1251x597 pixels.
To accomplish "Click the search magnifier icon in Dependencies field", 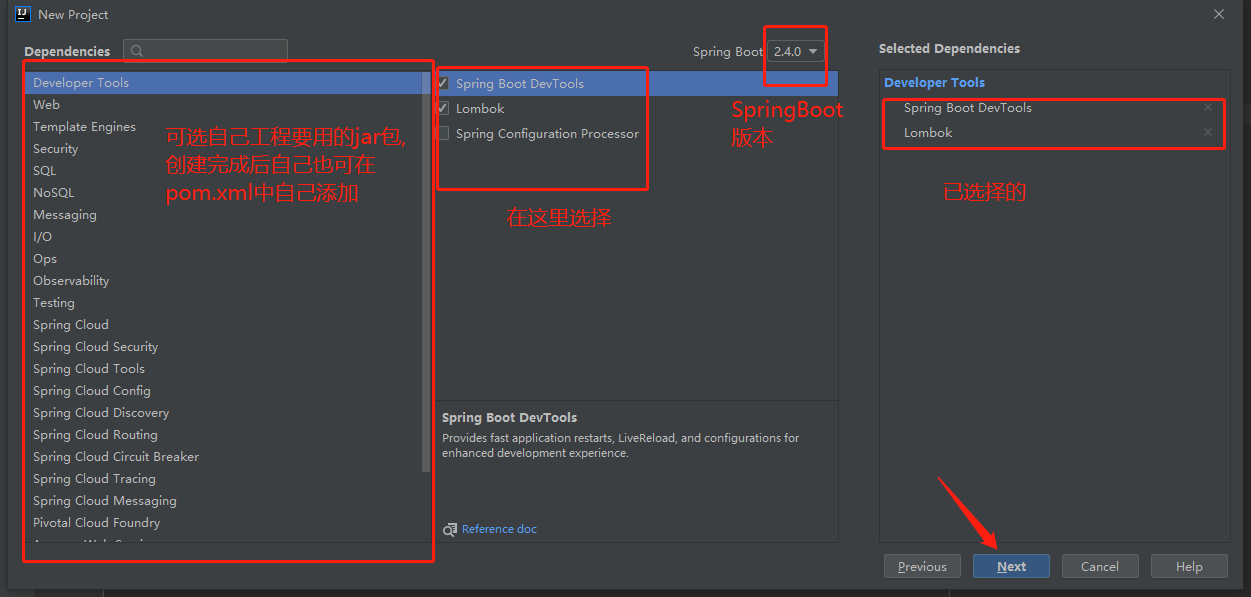I will [x=137, y=51].
